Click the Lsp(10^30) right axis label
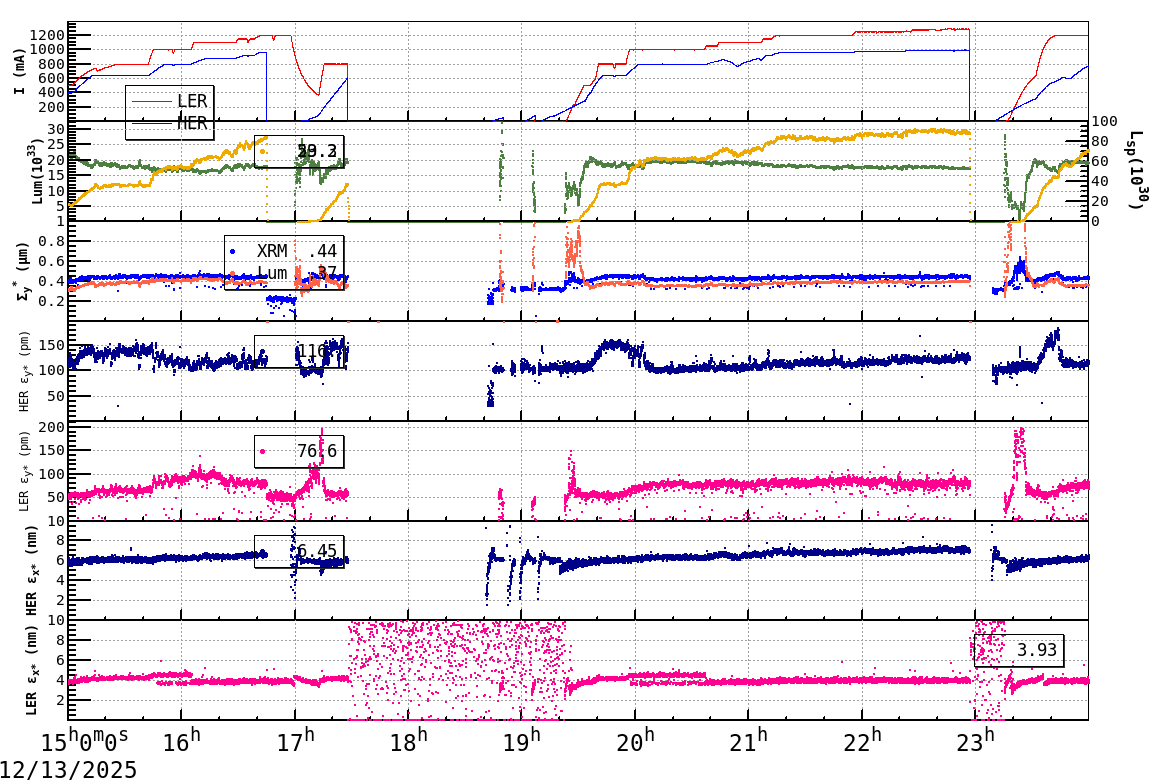 point(1133,170)
